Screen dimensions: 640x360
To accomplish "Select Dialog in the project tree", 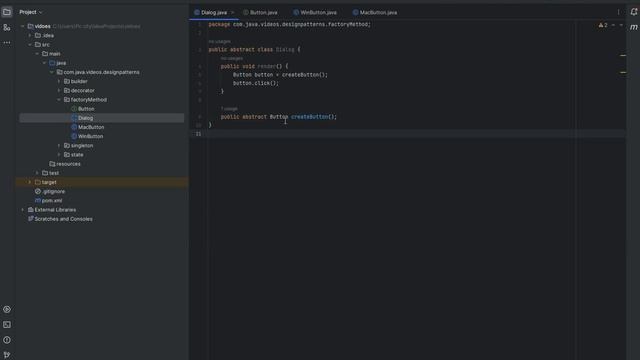I will point(86,118).
